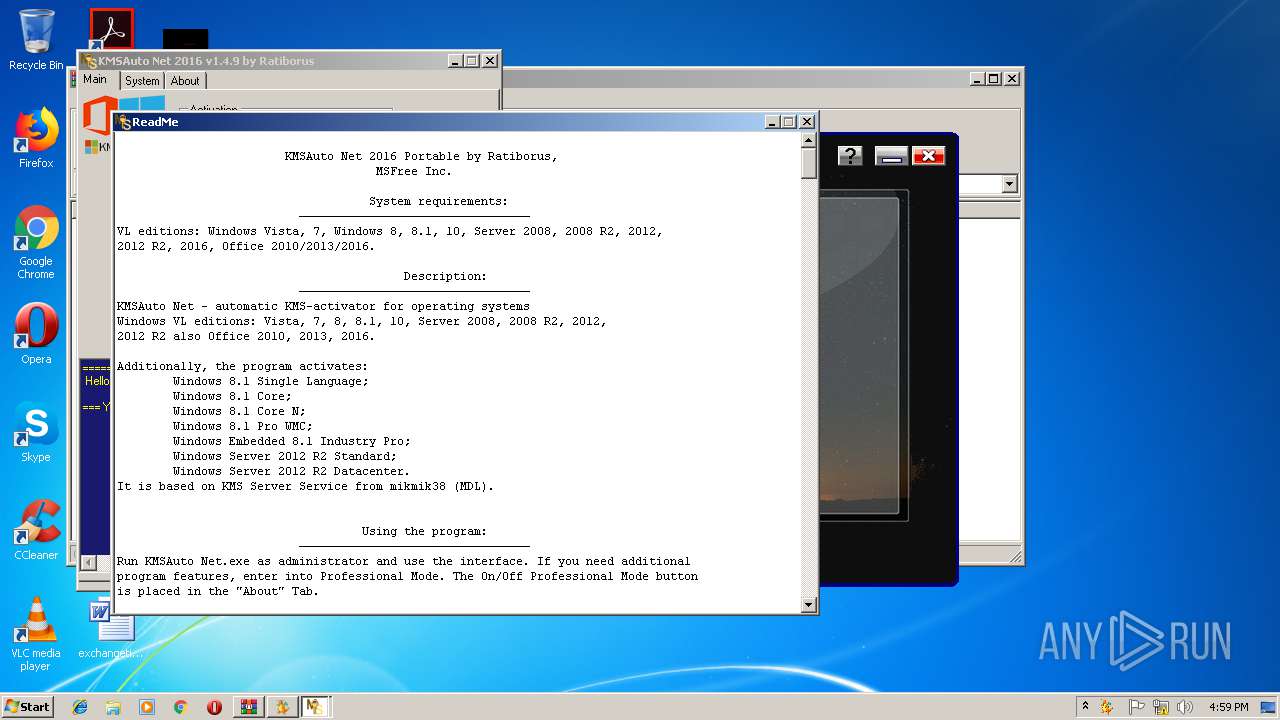Maximize the ReadMe window
This screenshot has width=1280, height=720.
[789, 122]
